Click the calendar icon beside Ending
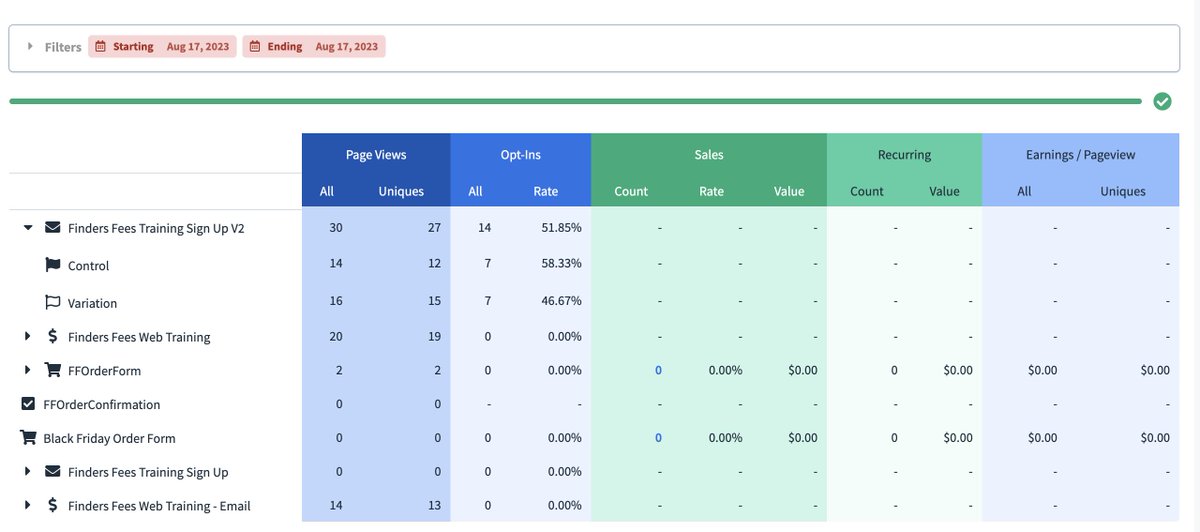This screenshot has width=1200, height=532. 254,46
